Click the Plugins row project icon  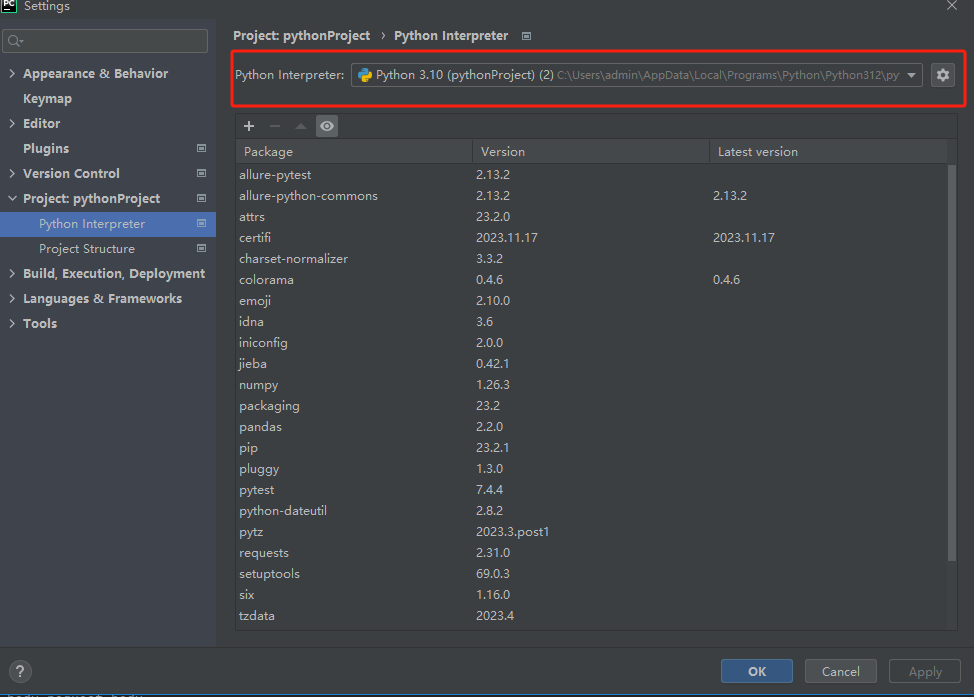click(x=201, y=148)
